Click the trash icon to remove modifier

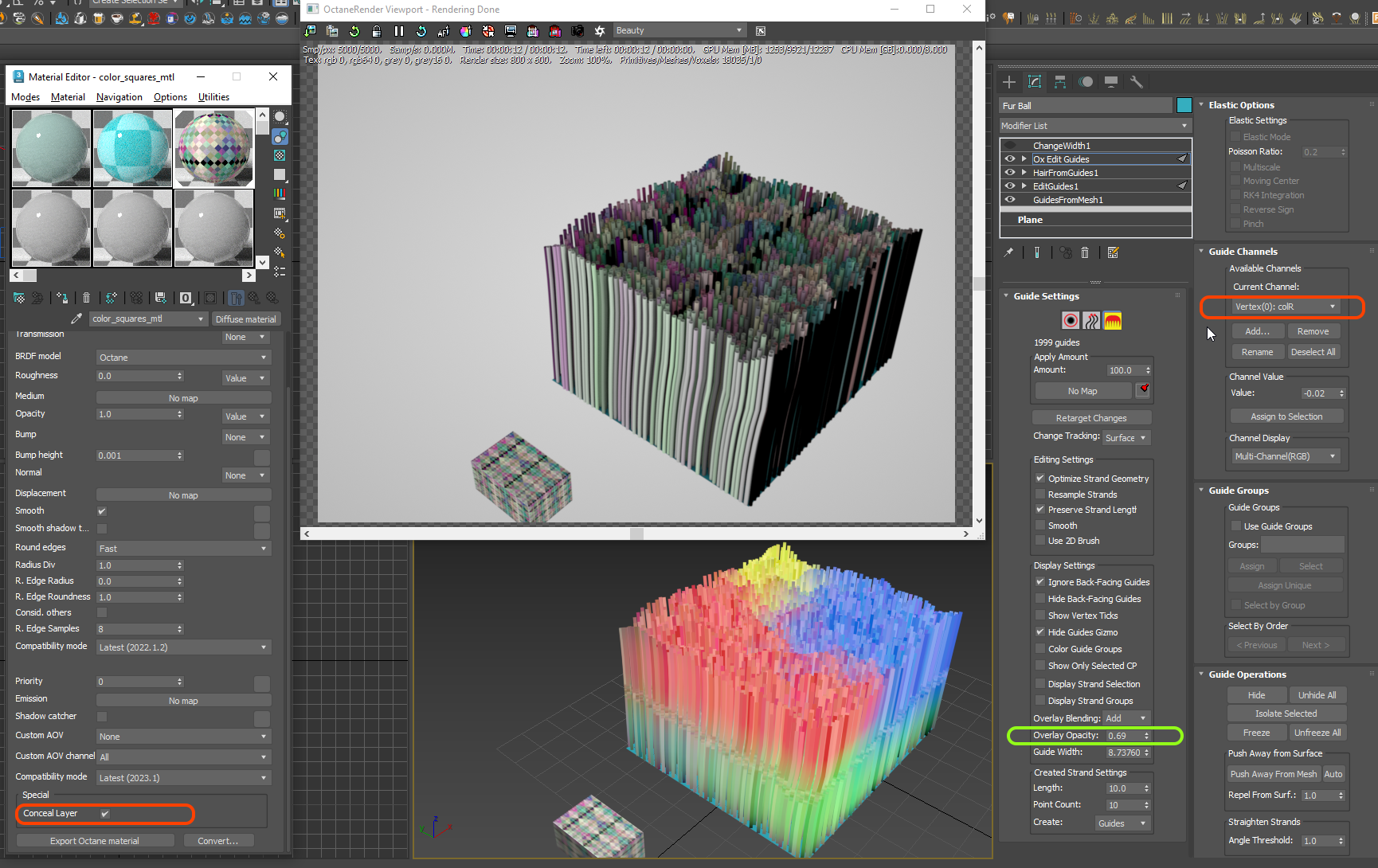pyautogui.click(x=1085, y=252)
